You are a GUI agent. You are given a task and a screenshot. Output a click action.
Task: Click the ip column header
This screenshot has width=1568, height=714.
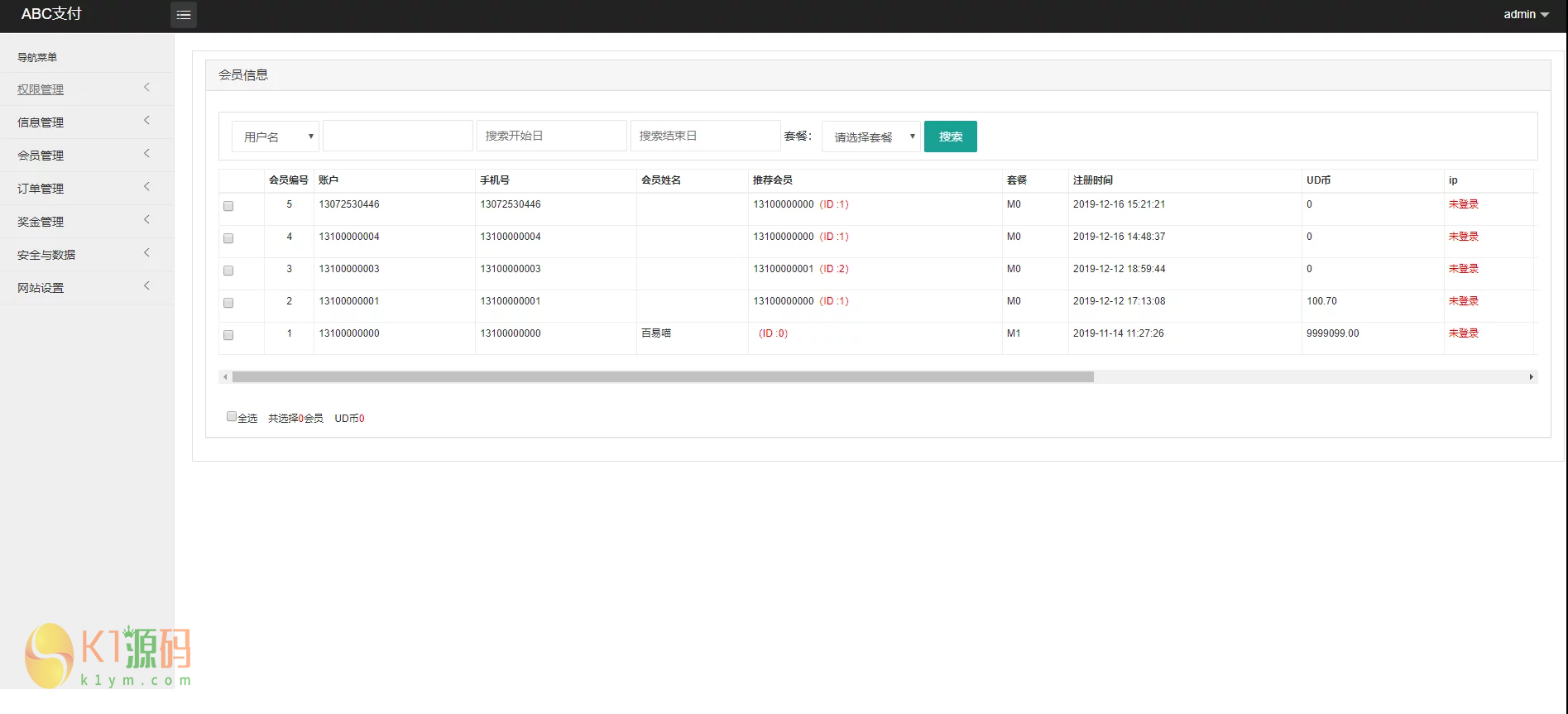click(1453, 180)
